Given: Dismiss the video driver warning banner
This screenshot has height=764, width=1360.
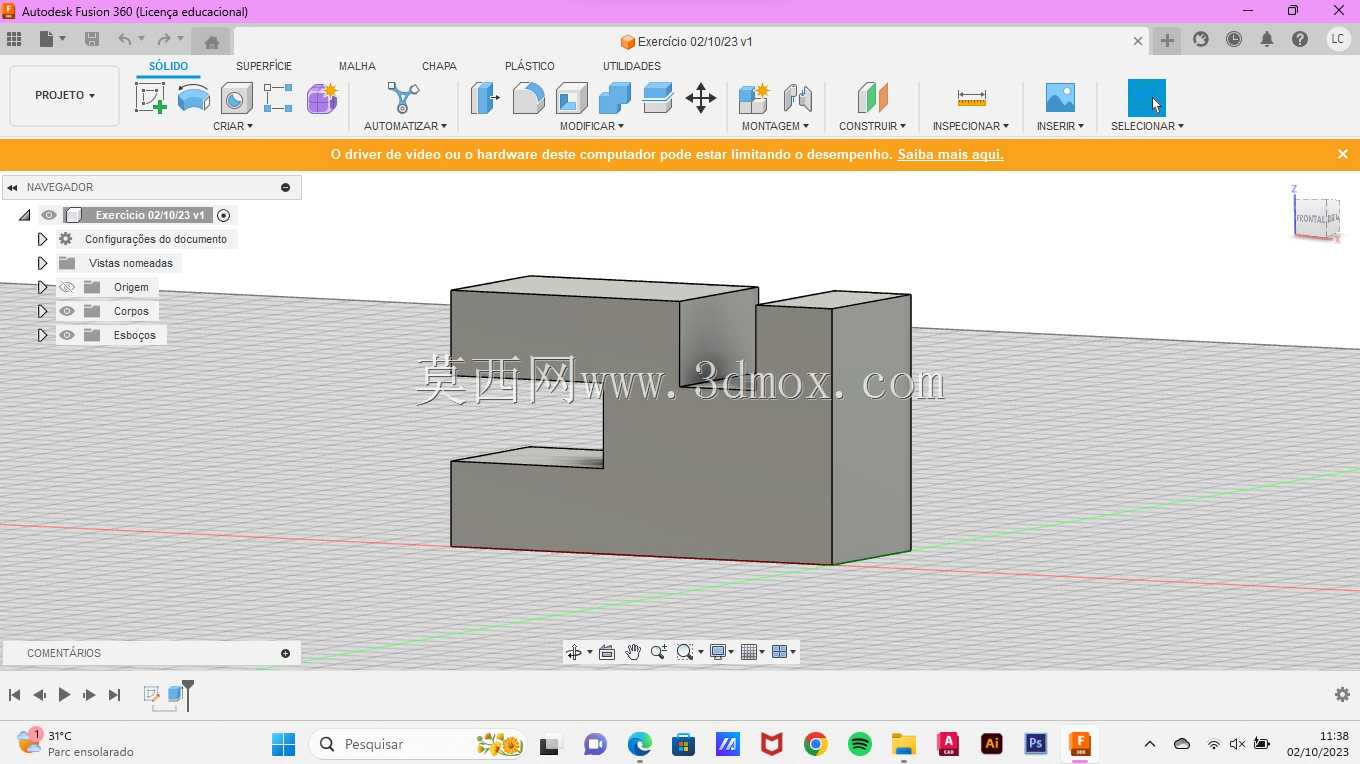Looking at the screenshot, I should click(x=1343, y=154).
